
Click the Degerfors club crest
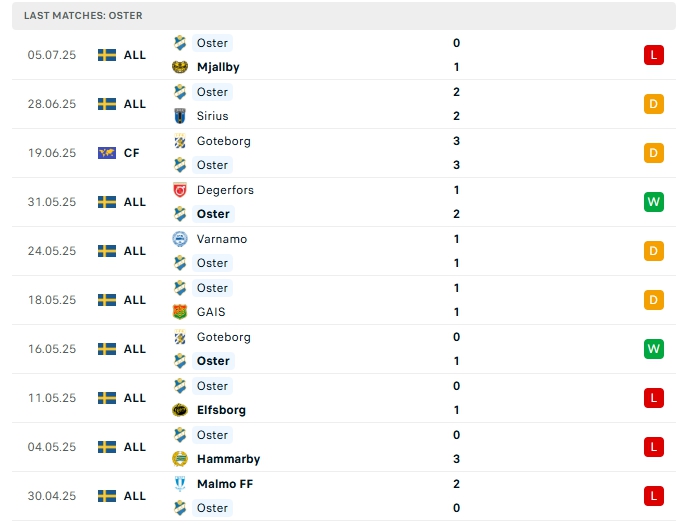(x=180, y=190)
